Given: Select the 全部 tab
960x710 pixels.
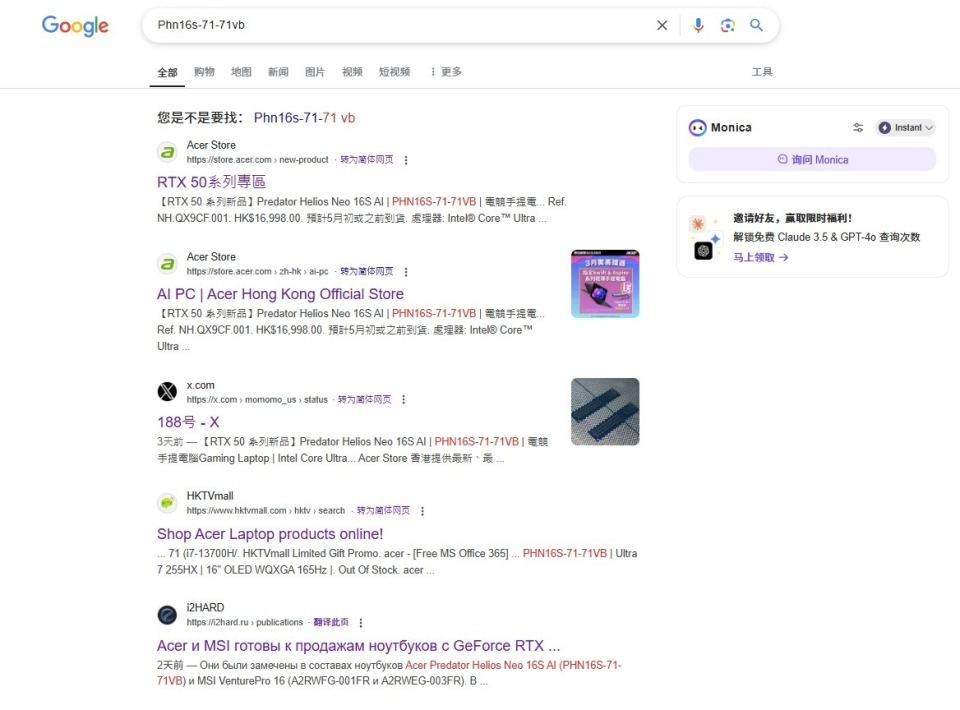Looking at the screenshot, I should 167,72.
